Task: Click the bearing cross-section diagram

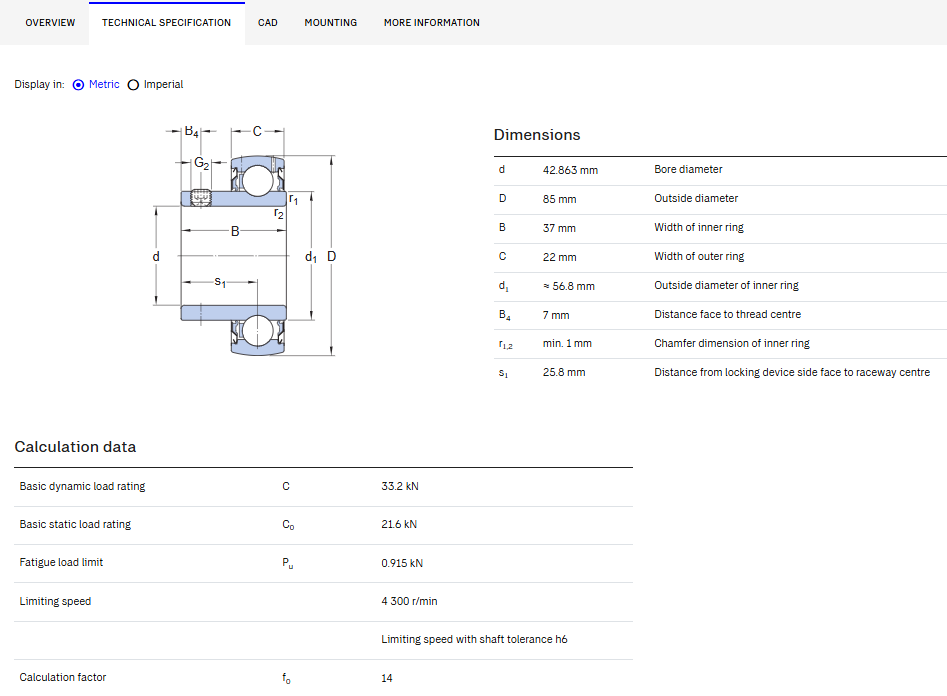Action: tap(245, 240)
